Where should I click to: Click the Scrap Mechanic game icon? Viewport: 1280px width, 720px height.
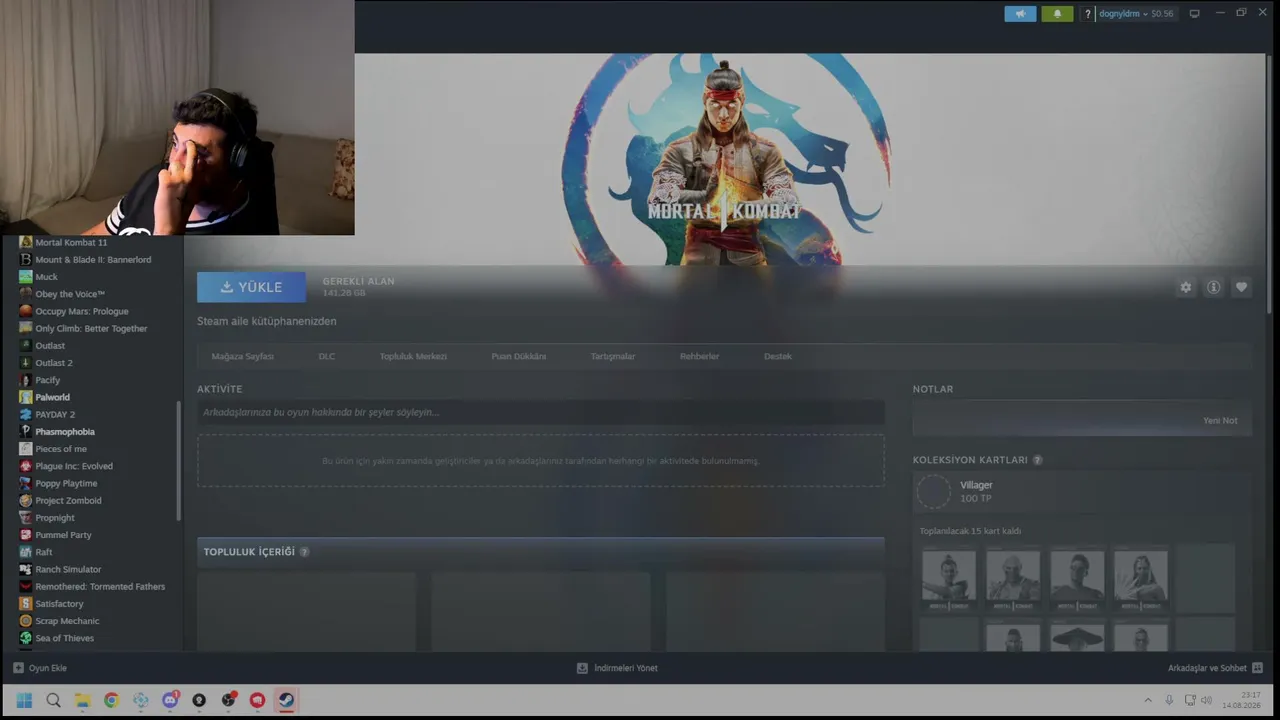tap(25, 621)
